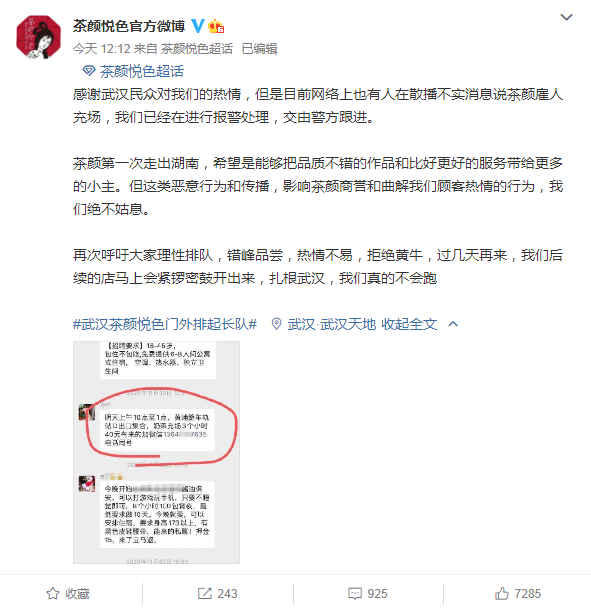
Task: Enlarge the attached chat screenshot image
Action: point(156,452)
